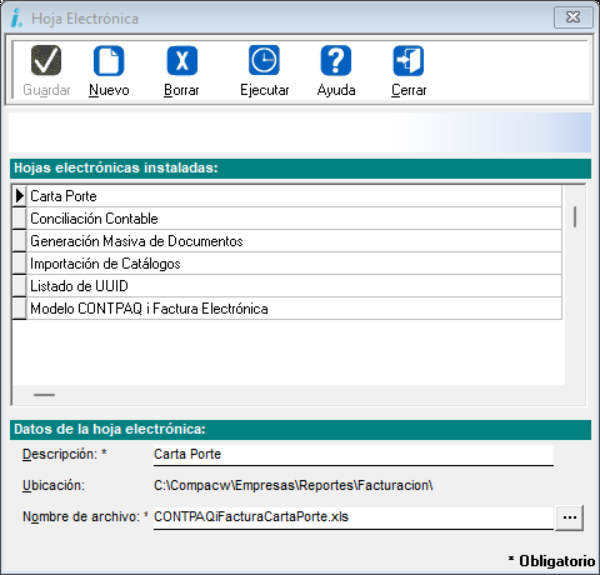The height and width of the screenshot is (575, 600).
Task: Create a new sheet with Nuevo icon
Action: [108, 62]
